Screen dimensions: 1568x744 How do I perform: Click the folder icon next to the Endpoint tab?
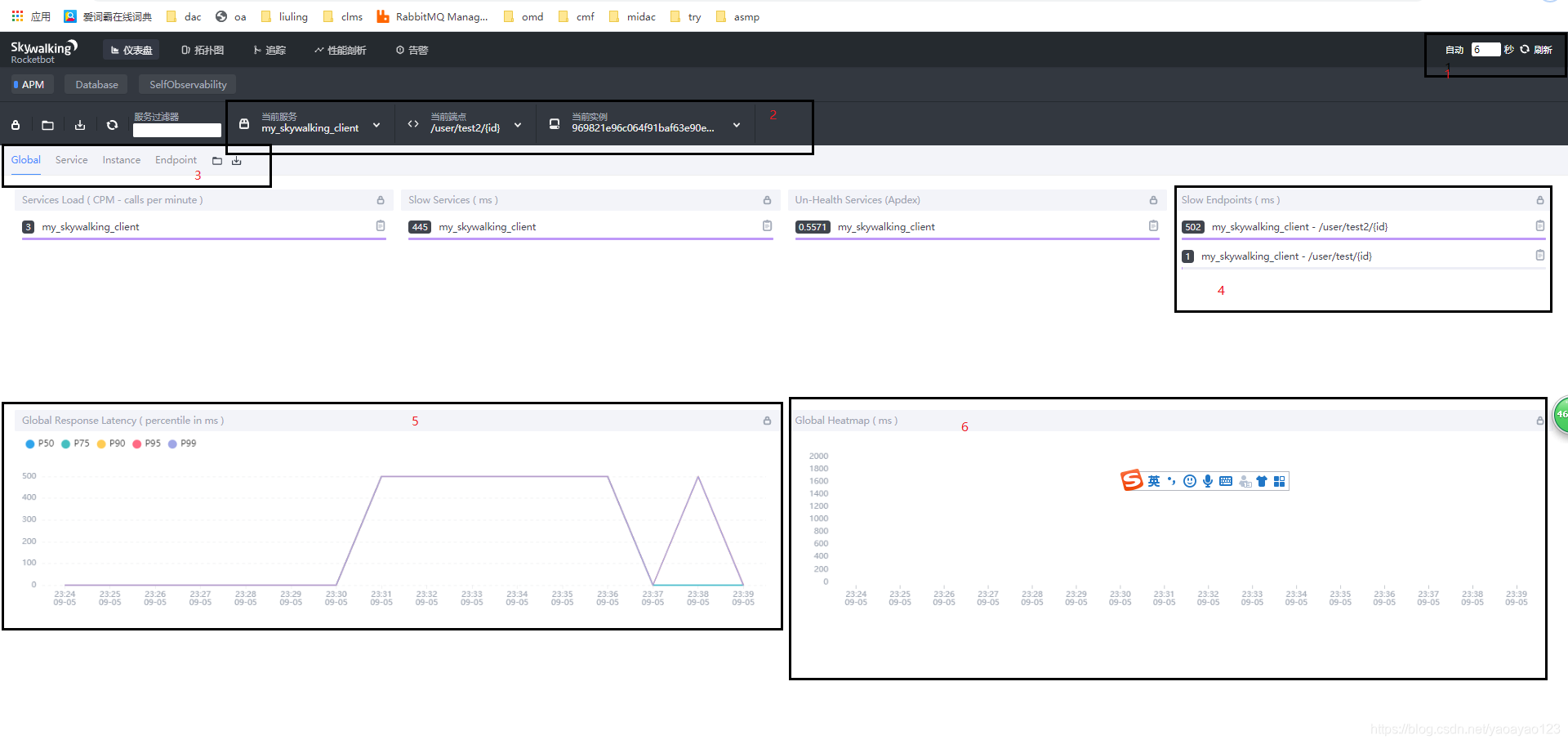(x=217, y=161)
